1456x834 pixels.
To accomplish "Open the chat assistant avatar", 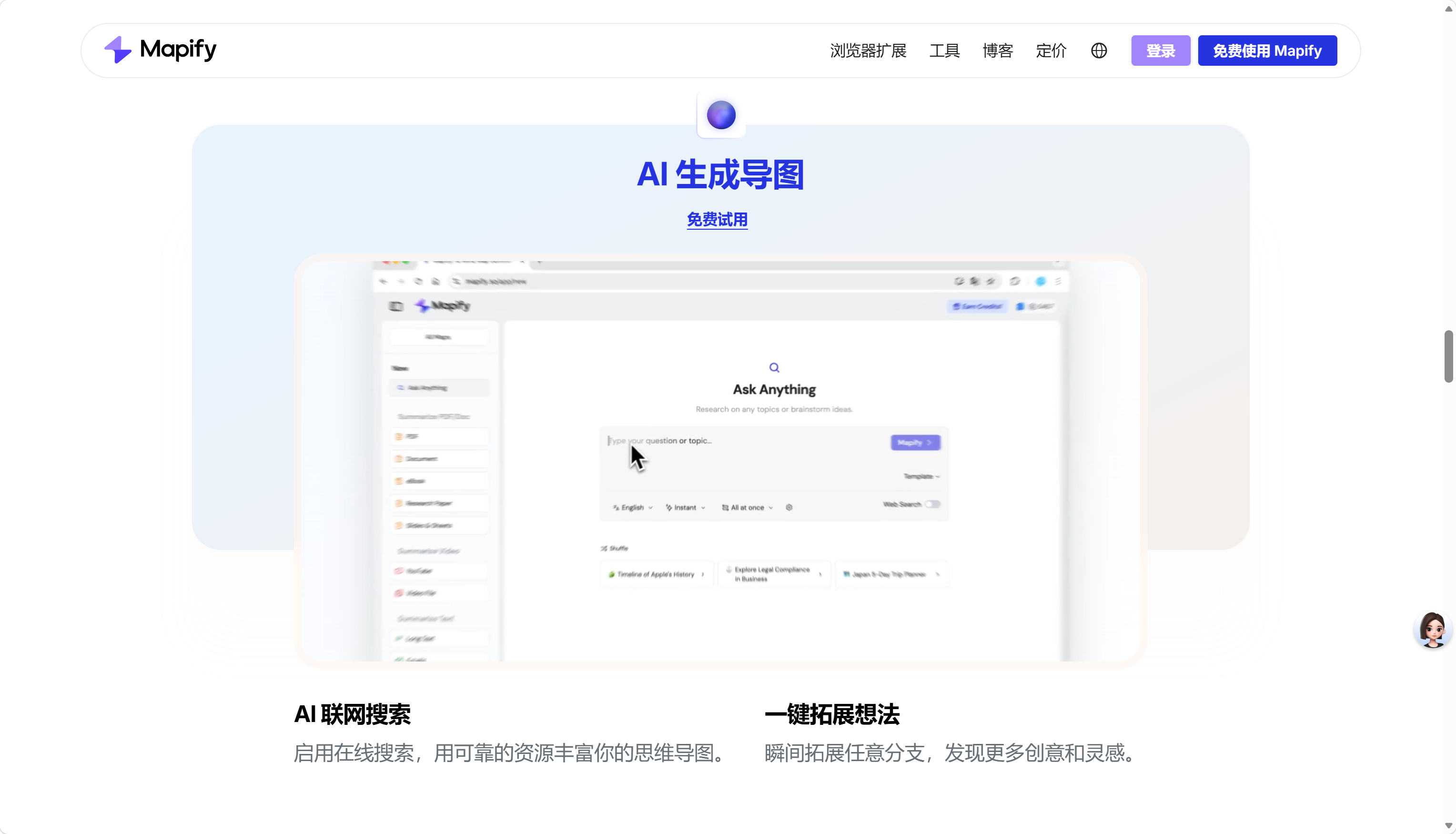I will (x=1433, y=630).
